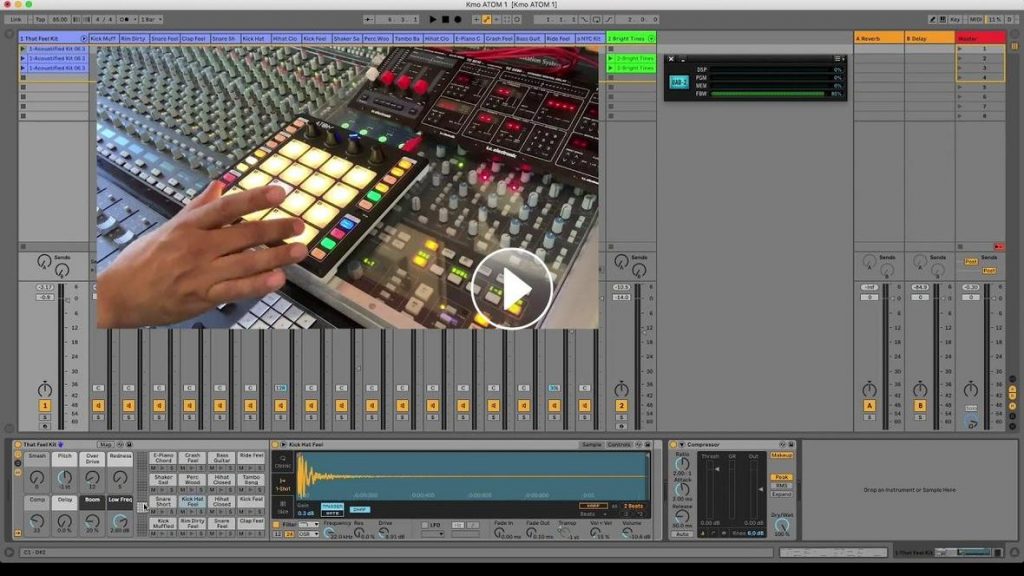Select Compressor Peak mode

(781, 477)
